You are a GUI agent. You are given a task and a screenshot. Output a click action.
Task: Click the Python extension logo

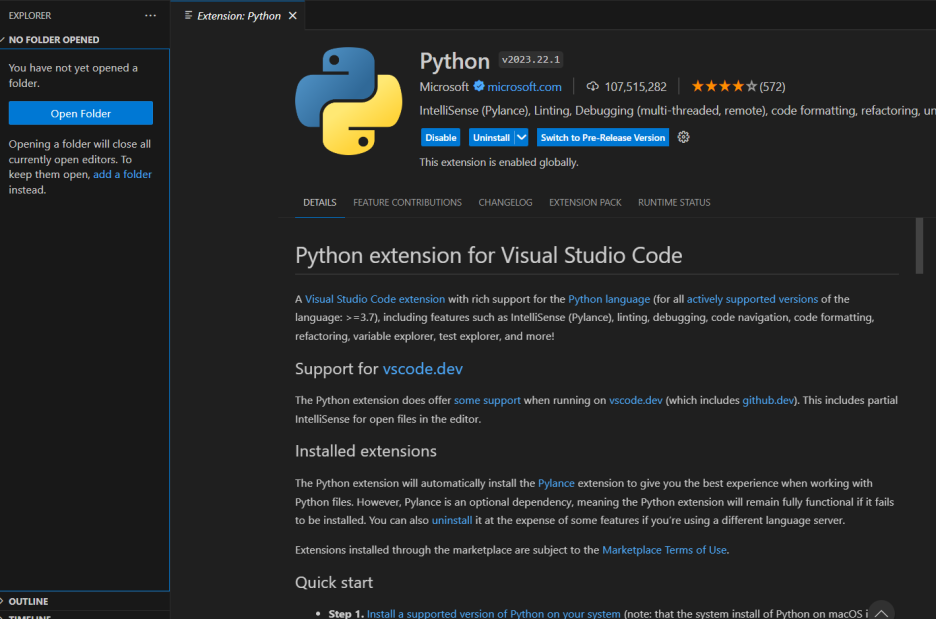349,101
